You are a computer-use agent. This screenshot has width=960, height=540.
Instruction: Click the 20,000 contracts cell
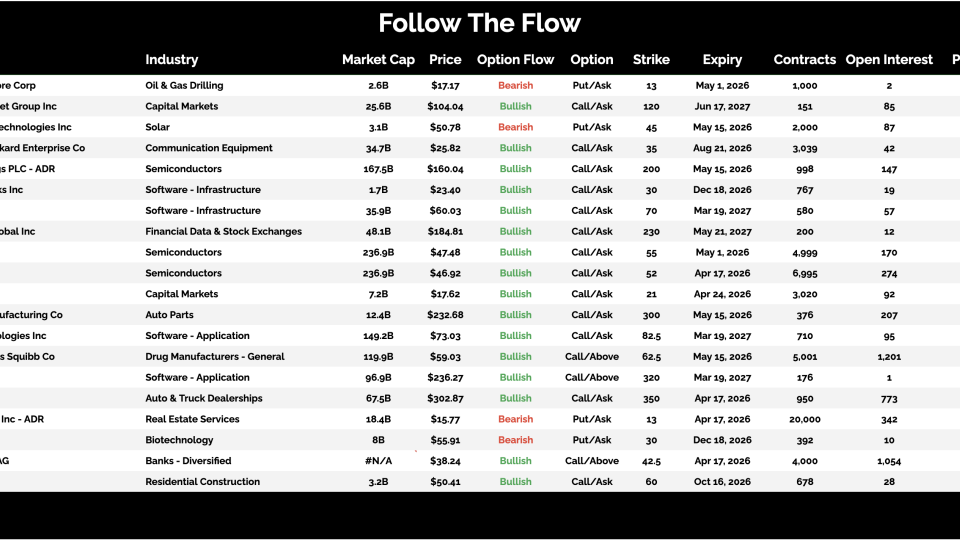point(805,420)
